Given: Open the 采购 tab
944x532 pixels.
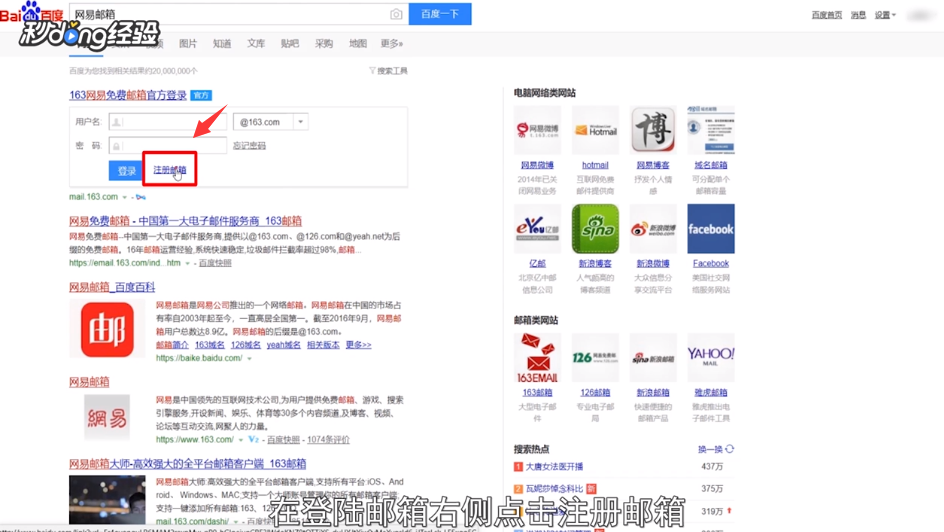Looking at the screenshot, I should click(x=324, y=43).
